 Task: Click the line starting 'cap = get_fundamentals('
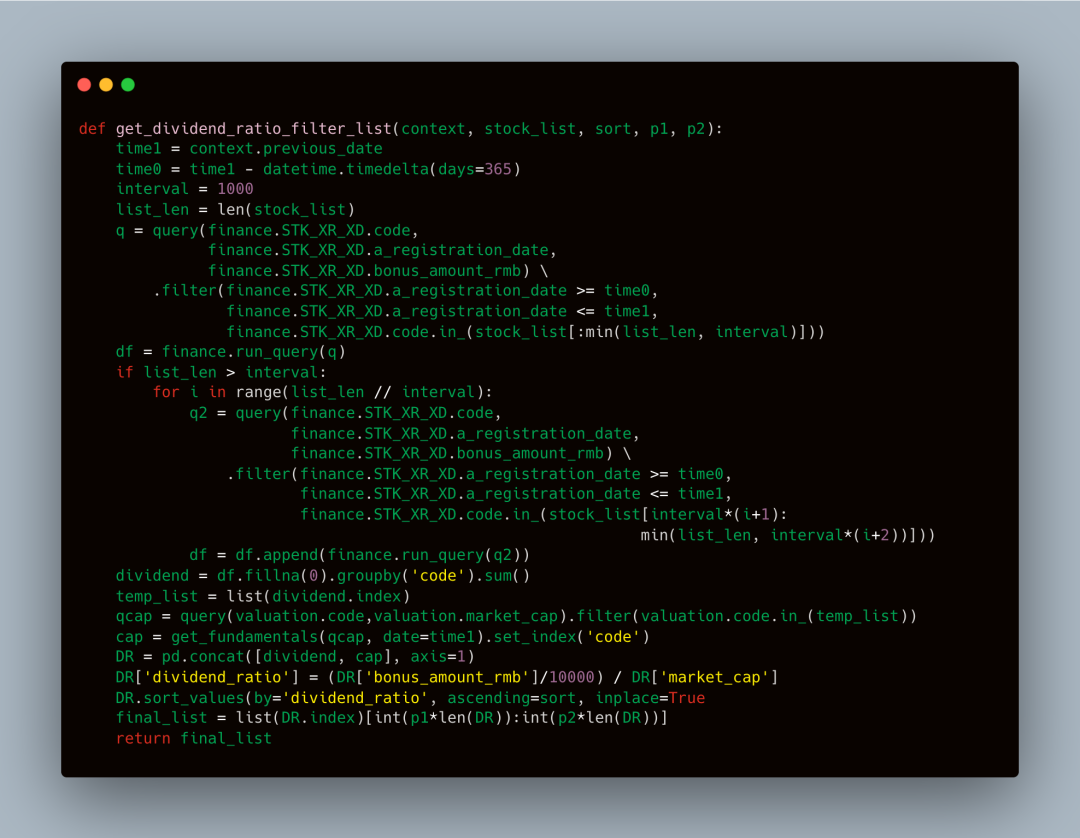(382, 637)
